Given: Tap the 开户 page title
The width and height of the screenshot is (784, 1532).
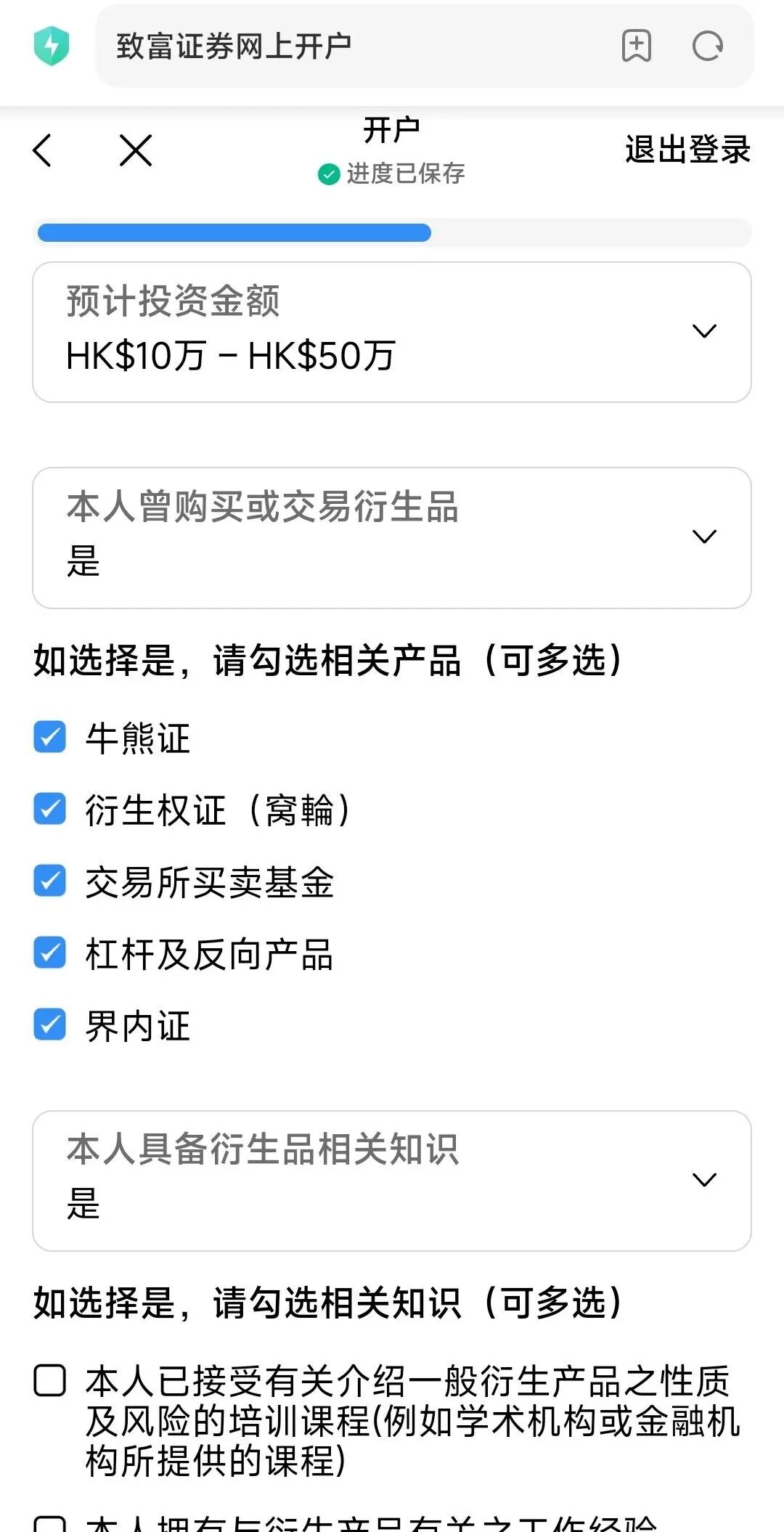Looking at the screenshot, I should pyautogui.click(x=391, y=131).
